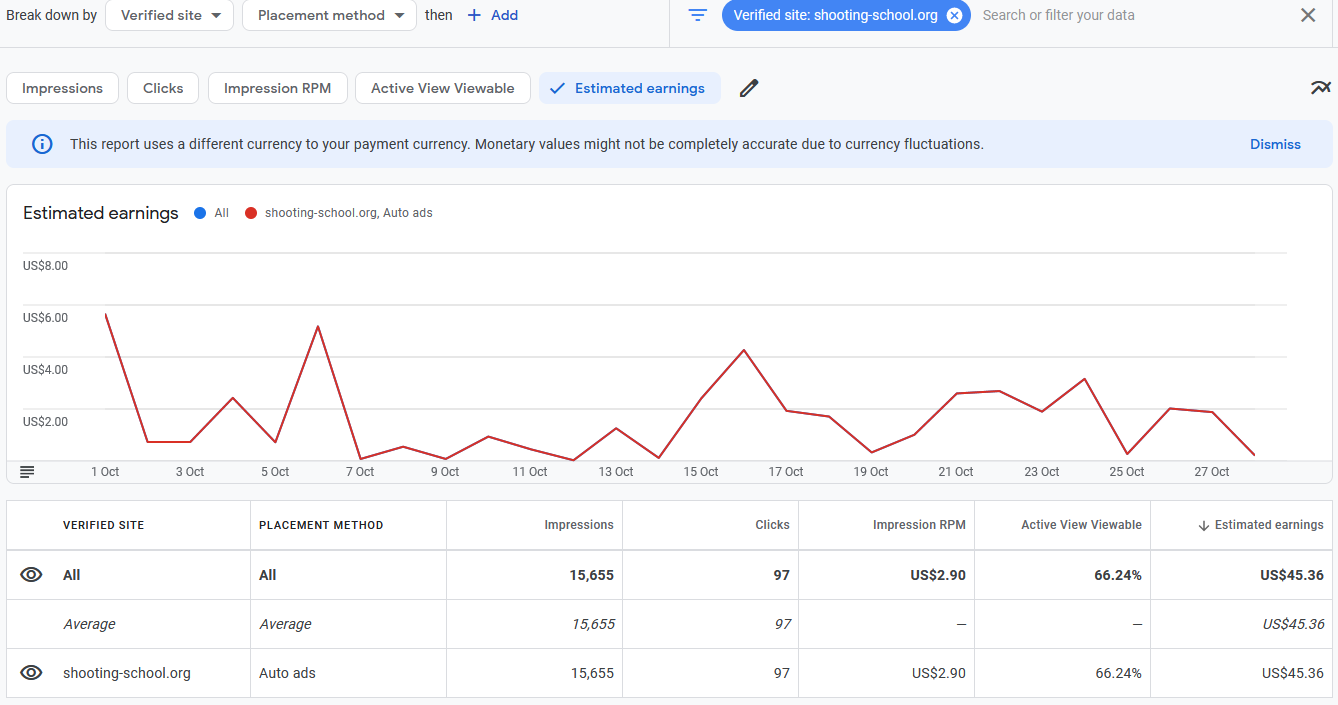Image resolution: width=1338 pixels, height=705 pixels.
Task: Click the chart peak at 16 Oct
Action: pos(743,350)
